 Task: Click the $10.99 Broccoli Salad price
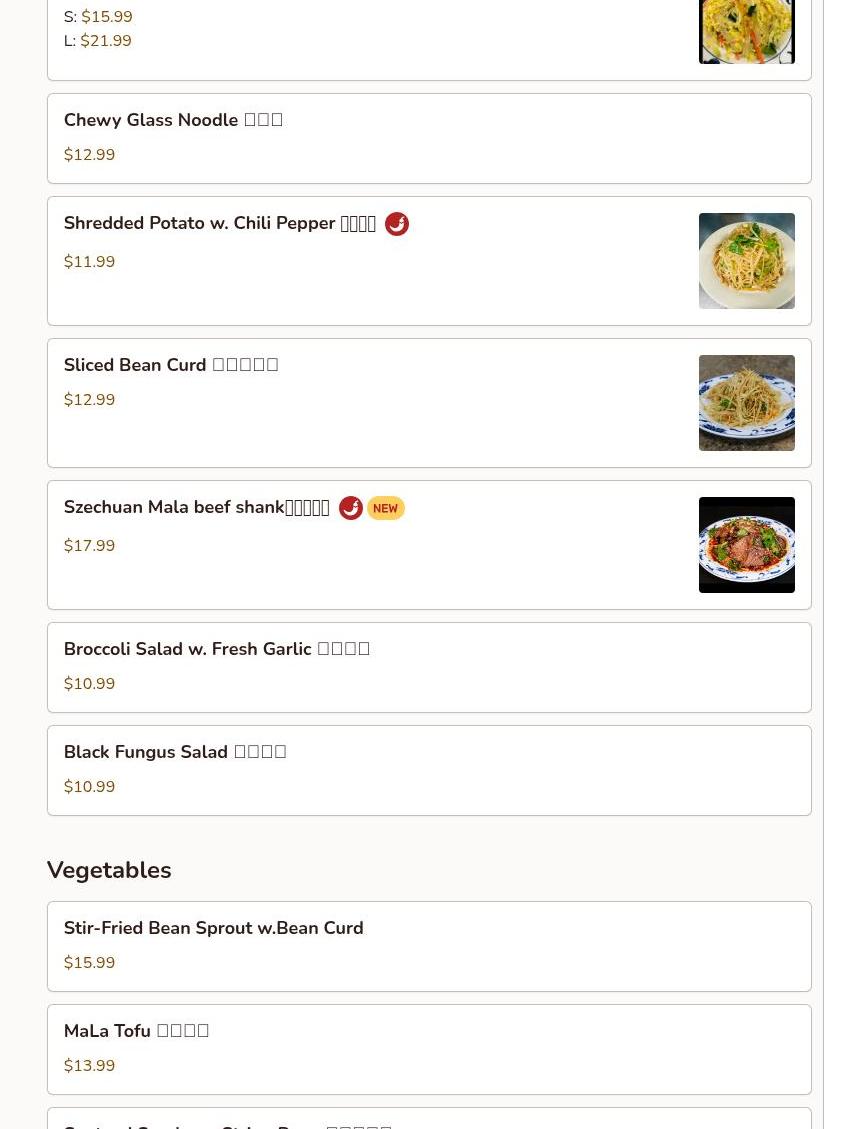89,683
